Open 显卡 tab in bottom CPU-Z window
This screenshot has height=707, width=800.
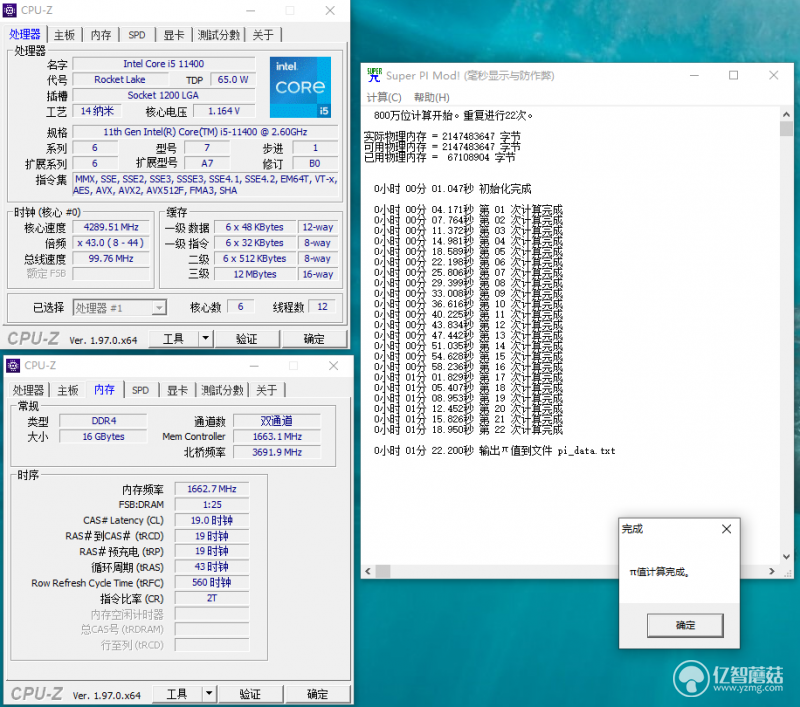click(177, 390)
